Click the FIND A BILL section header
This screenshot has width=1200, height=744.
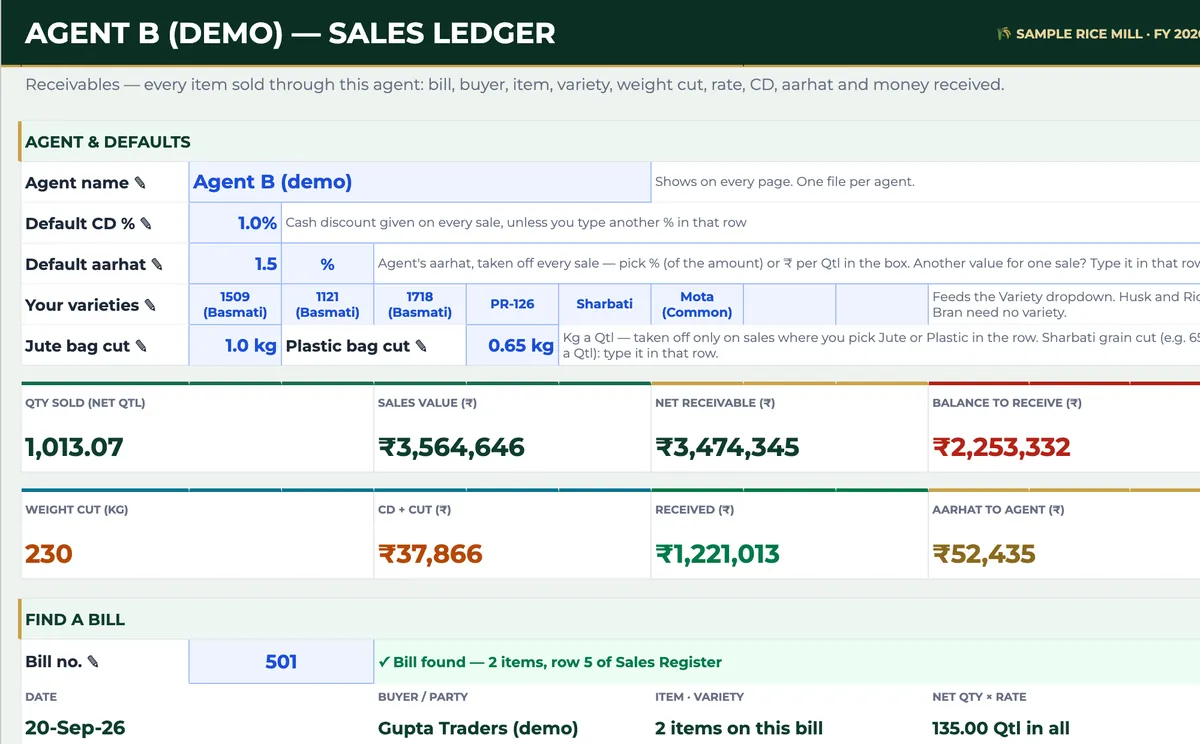point(75,620)
